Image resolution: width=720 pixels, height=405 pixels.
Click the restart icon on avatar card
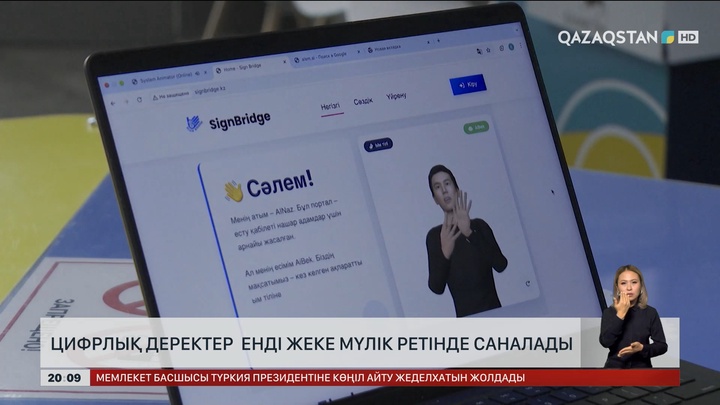(x=528, y=284)
